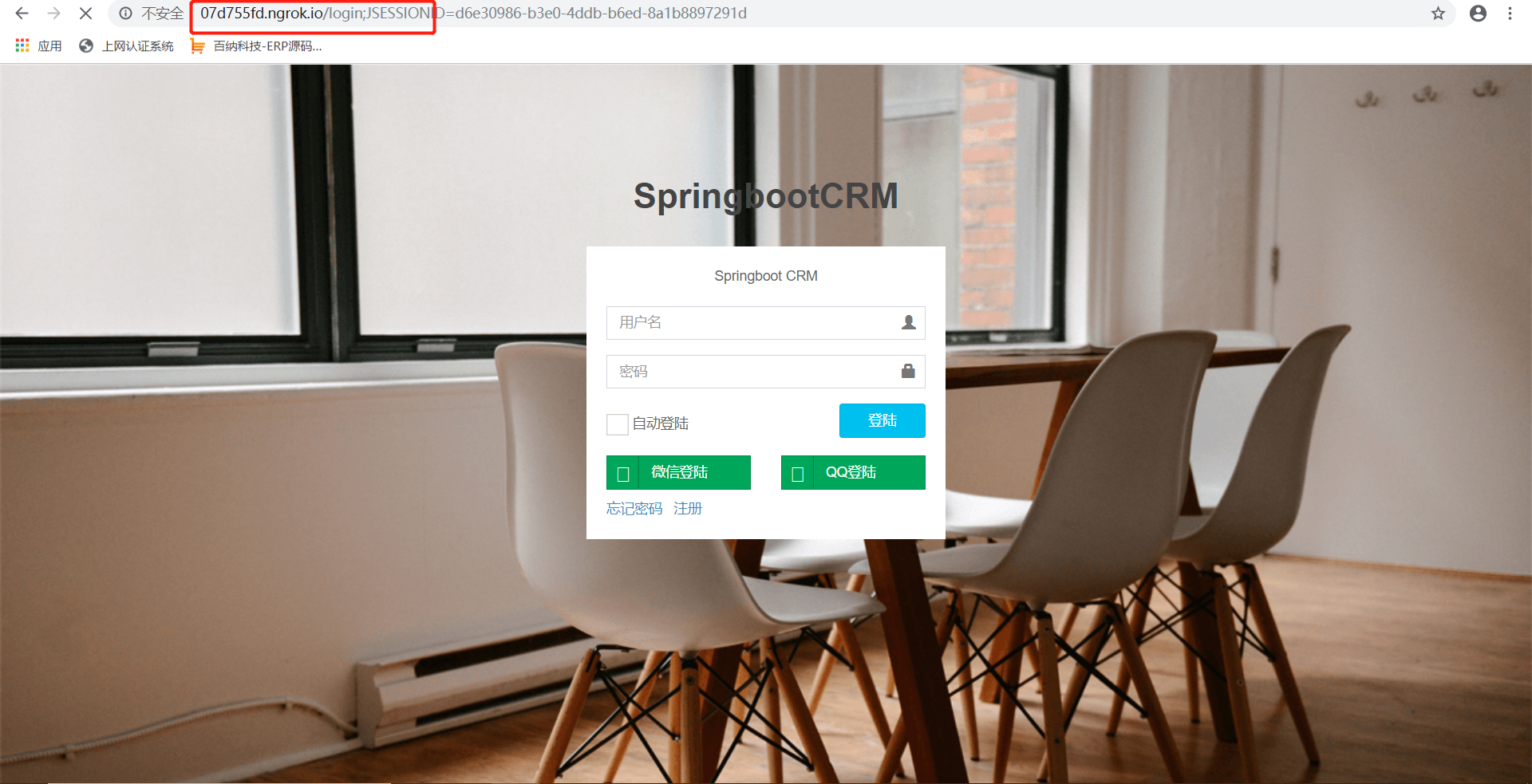Enable the 自动登陆 checkbox
Viewport: 1532px width, 784px height.
618,424
